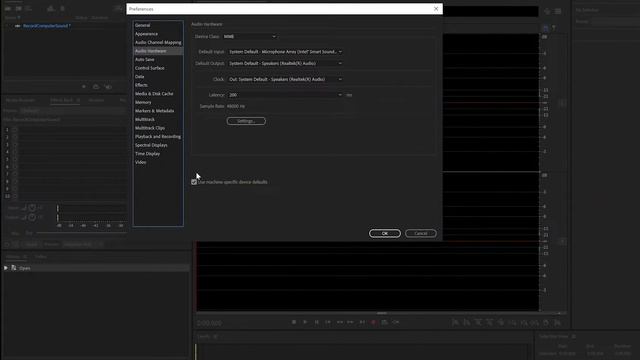The height and width of the screenshot is (360, 640).
Task: Click the Input gain knob in Effects Rack
Action: pyautogui.click(x=32, y=208)
